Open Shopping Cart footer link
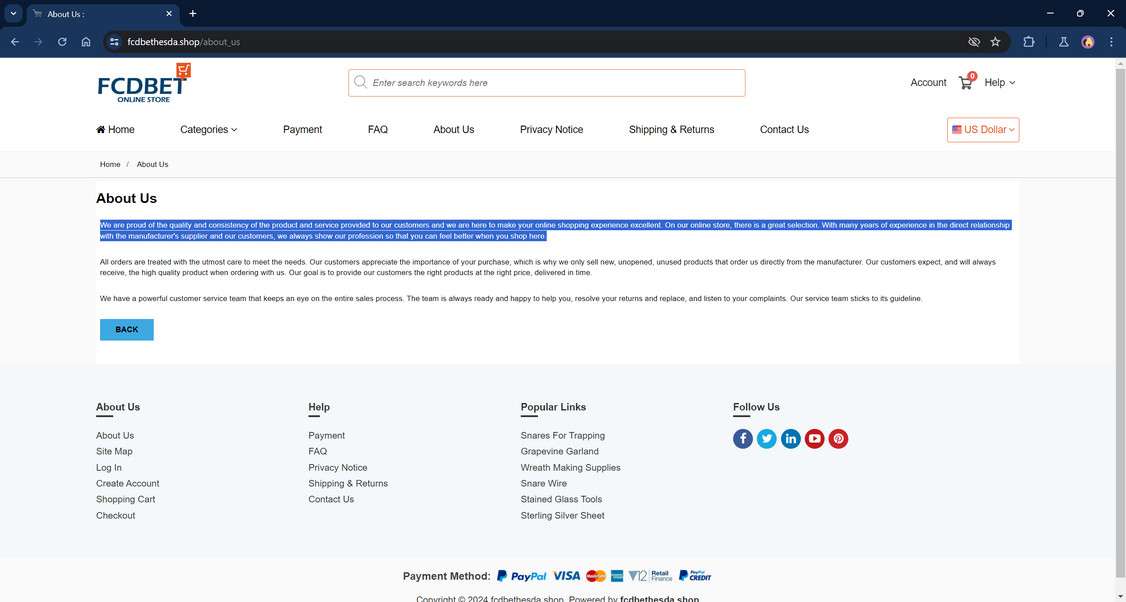This screenshot has height=602, width=1126. pyautogui.click(x=126, y=499)
